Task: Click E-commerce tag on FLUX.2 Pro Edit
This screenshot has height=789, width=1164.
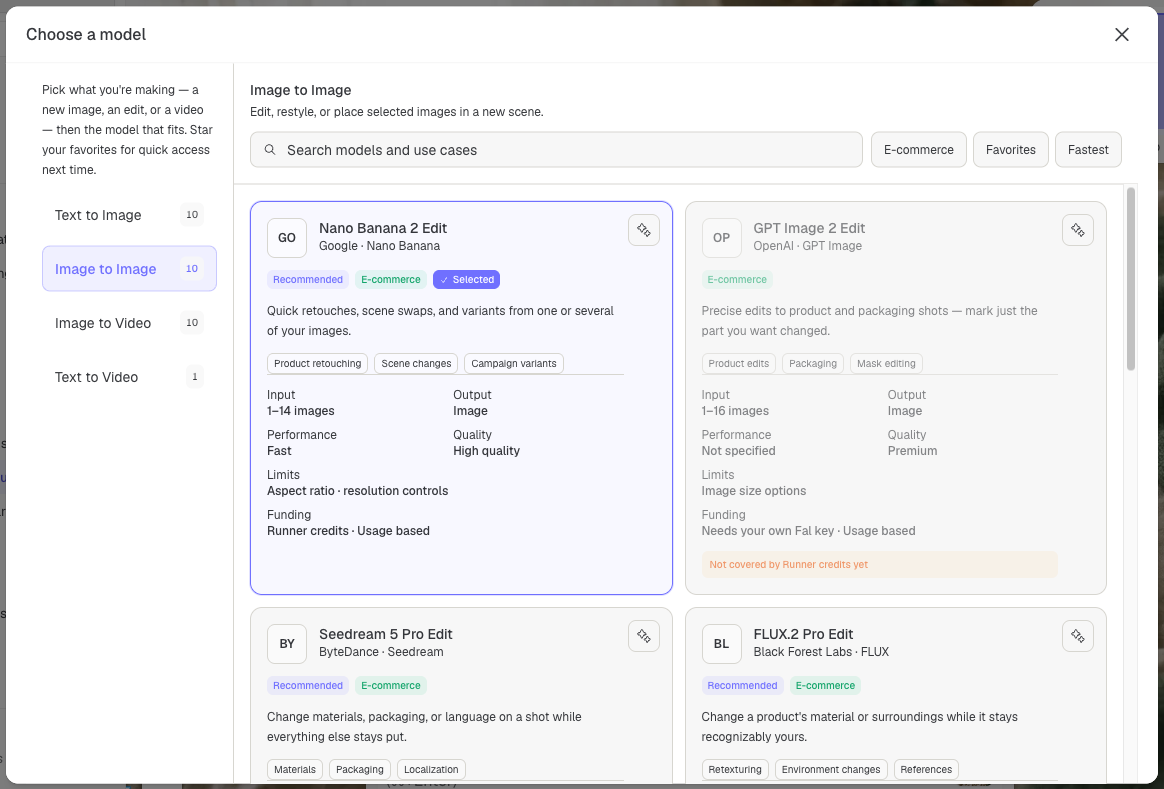Action: [x=825, y=686]
